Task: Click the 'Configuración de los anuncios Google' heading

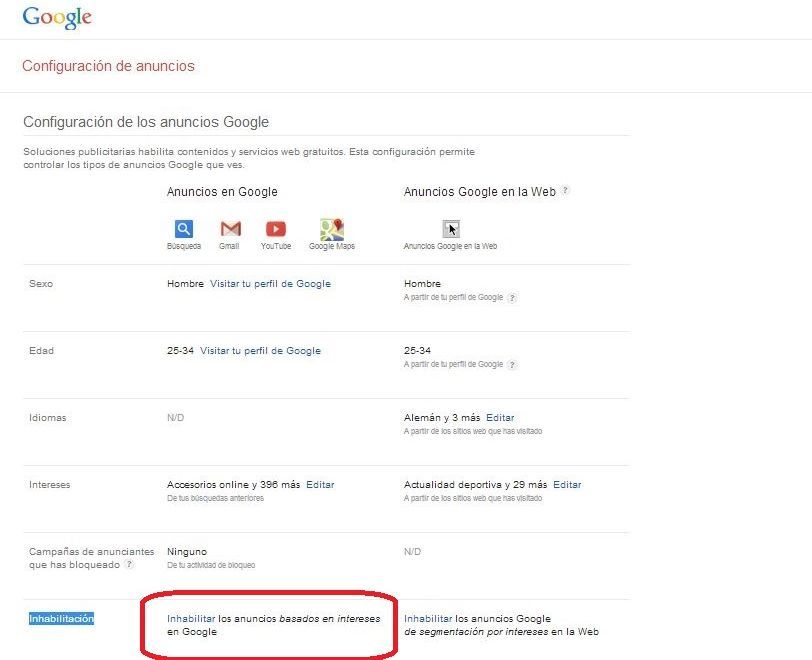Action: click(146, 122)
